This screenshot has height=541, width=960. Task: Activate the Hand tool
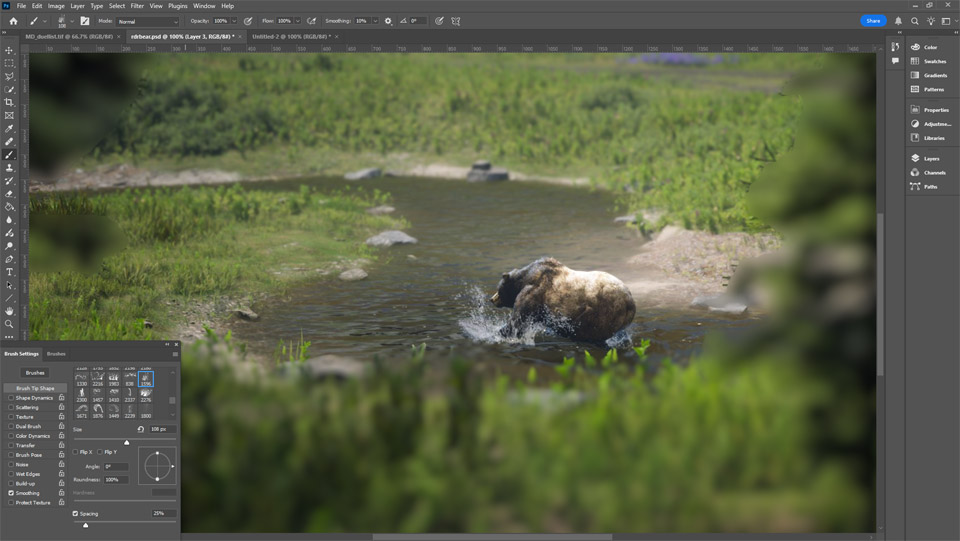click(x=10, y=311)
